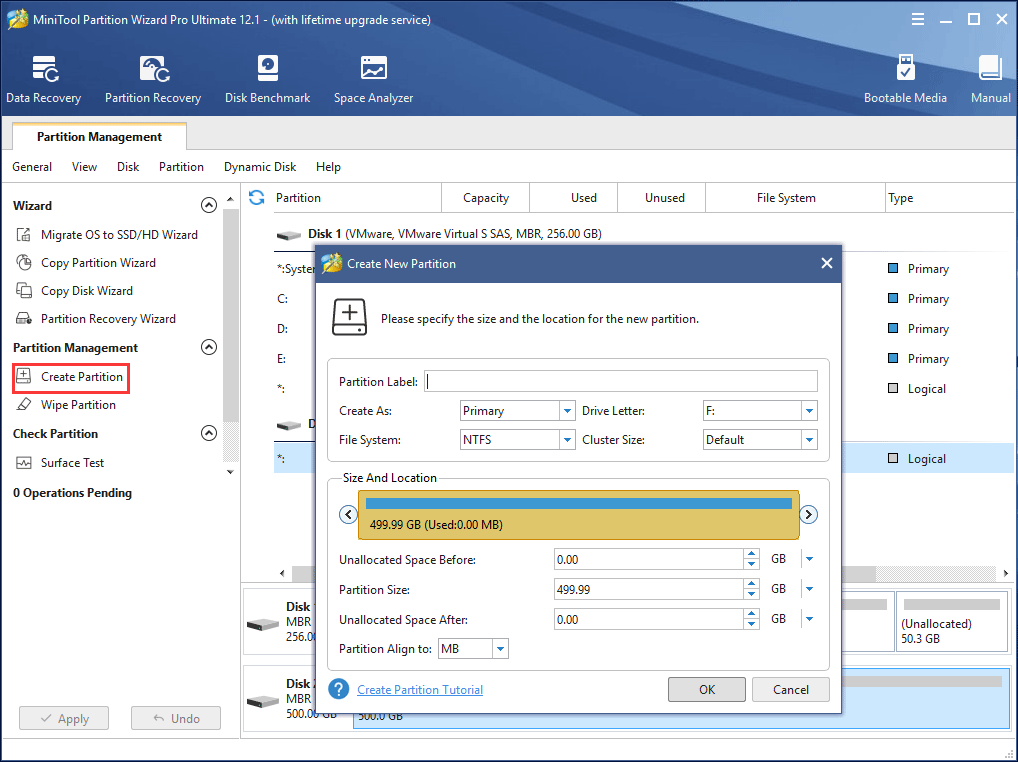Launch Migrate OS to SSD/HD Wizard

pyautogui.click(x=106, y=234)
